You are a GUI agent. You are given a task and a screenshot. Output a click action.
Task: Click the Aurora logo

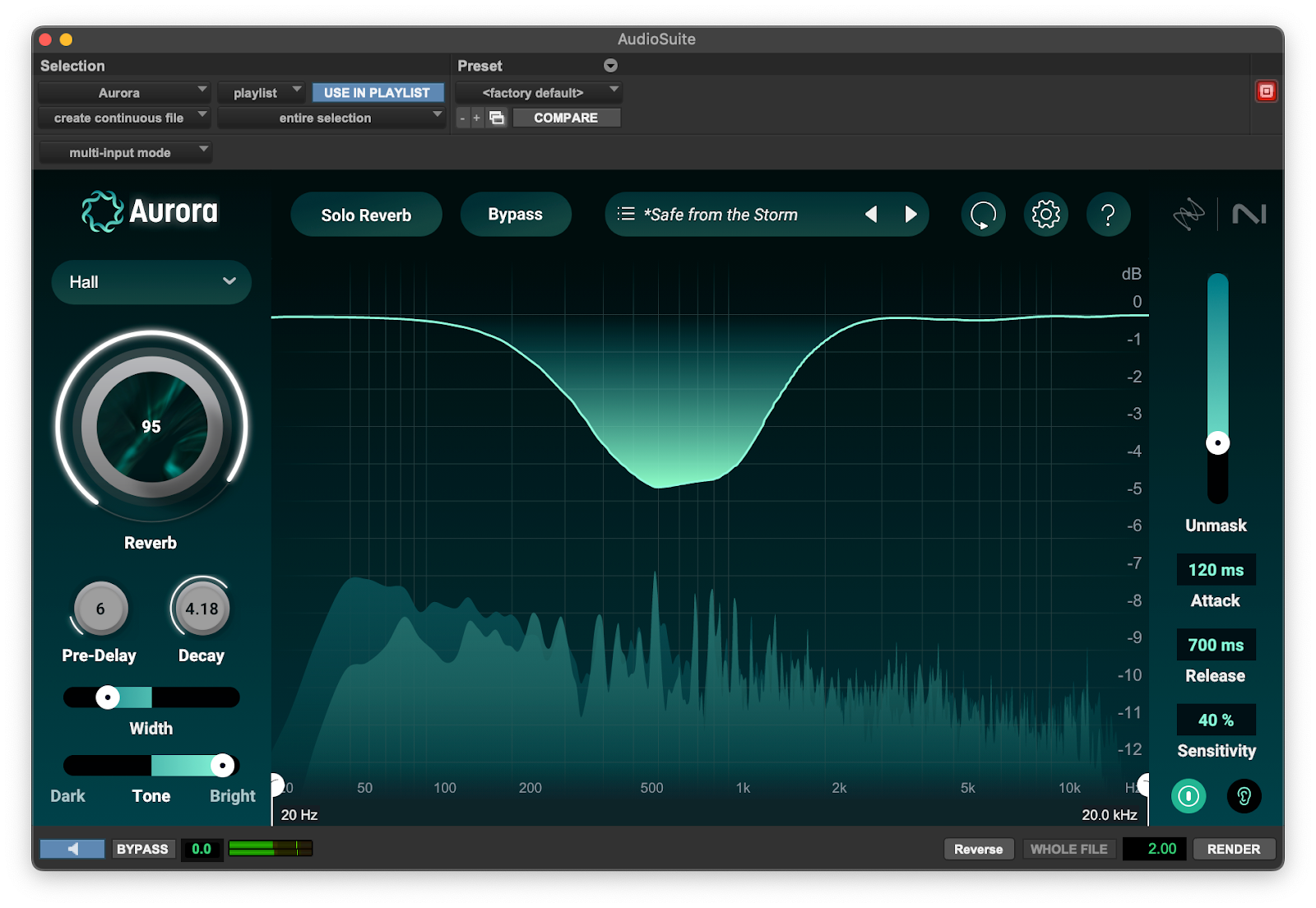(x=150, y=211)
